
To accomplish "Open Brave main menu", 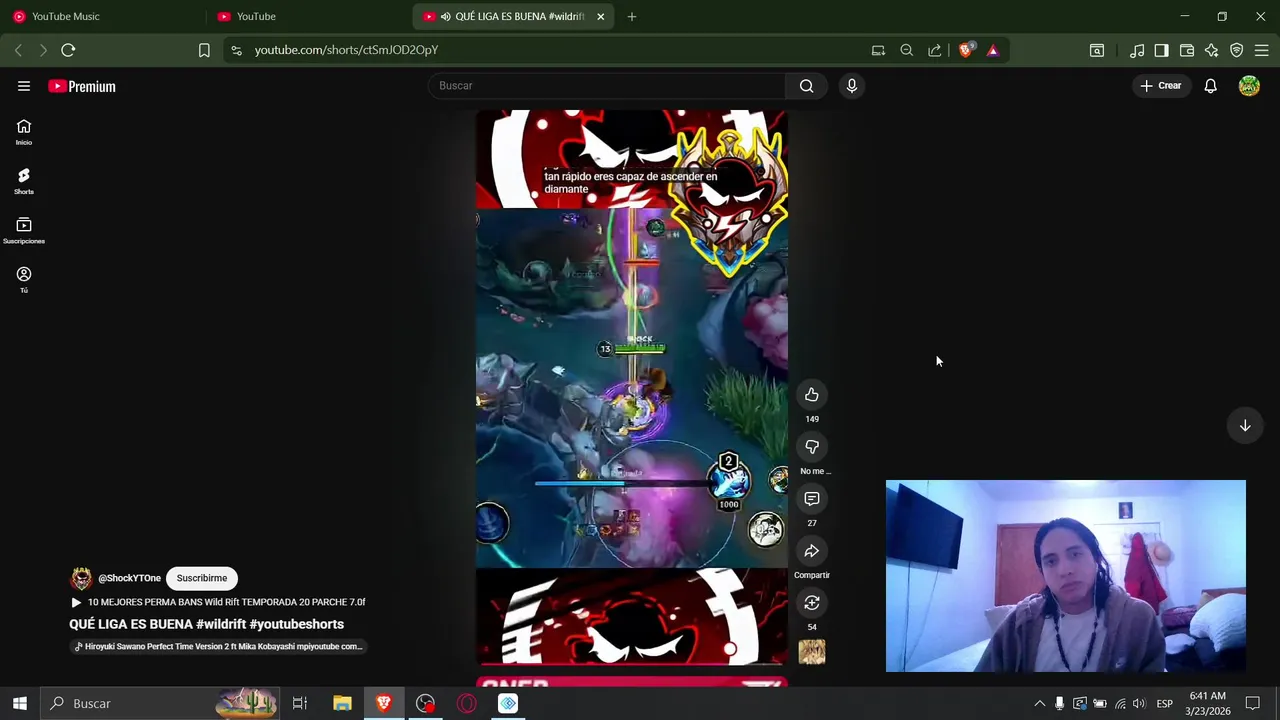I will (1261, 50).
